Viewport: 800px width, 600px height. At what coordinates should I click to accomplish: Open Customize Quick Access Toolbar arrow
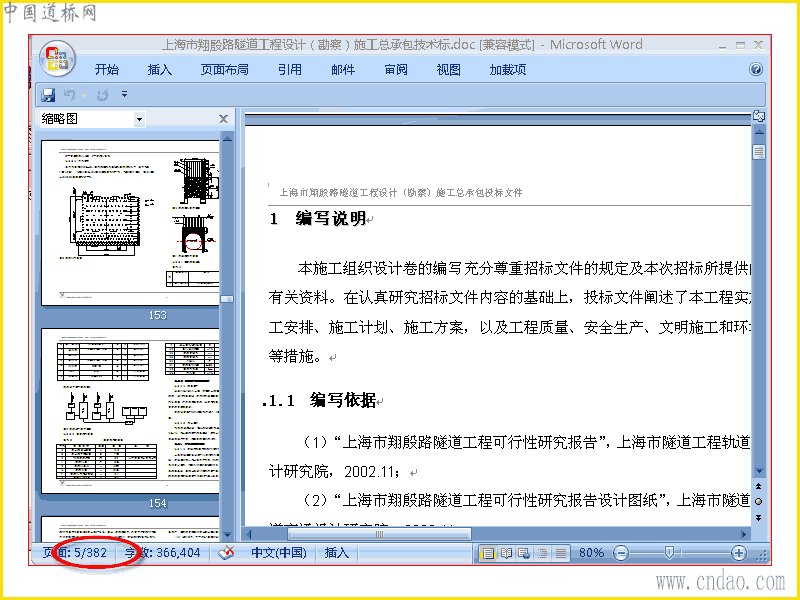pos(124,94)
